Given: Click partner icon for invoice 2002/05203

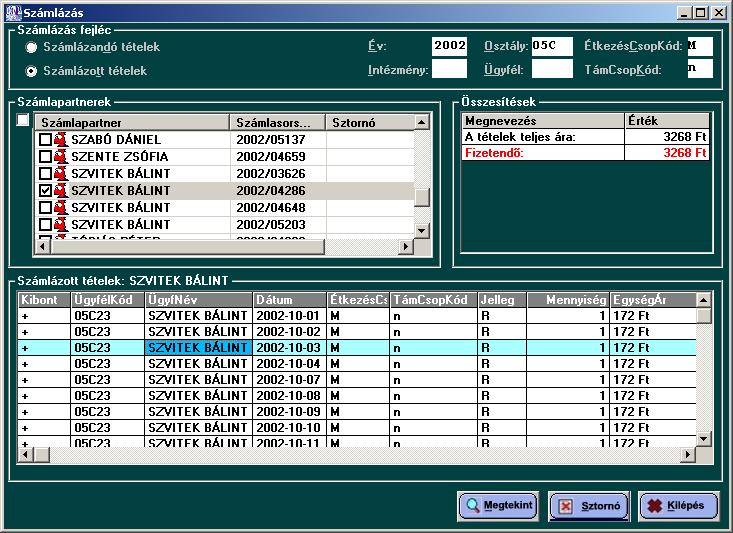Looking at the screenshot, I should [61, 225].
